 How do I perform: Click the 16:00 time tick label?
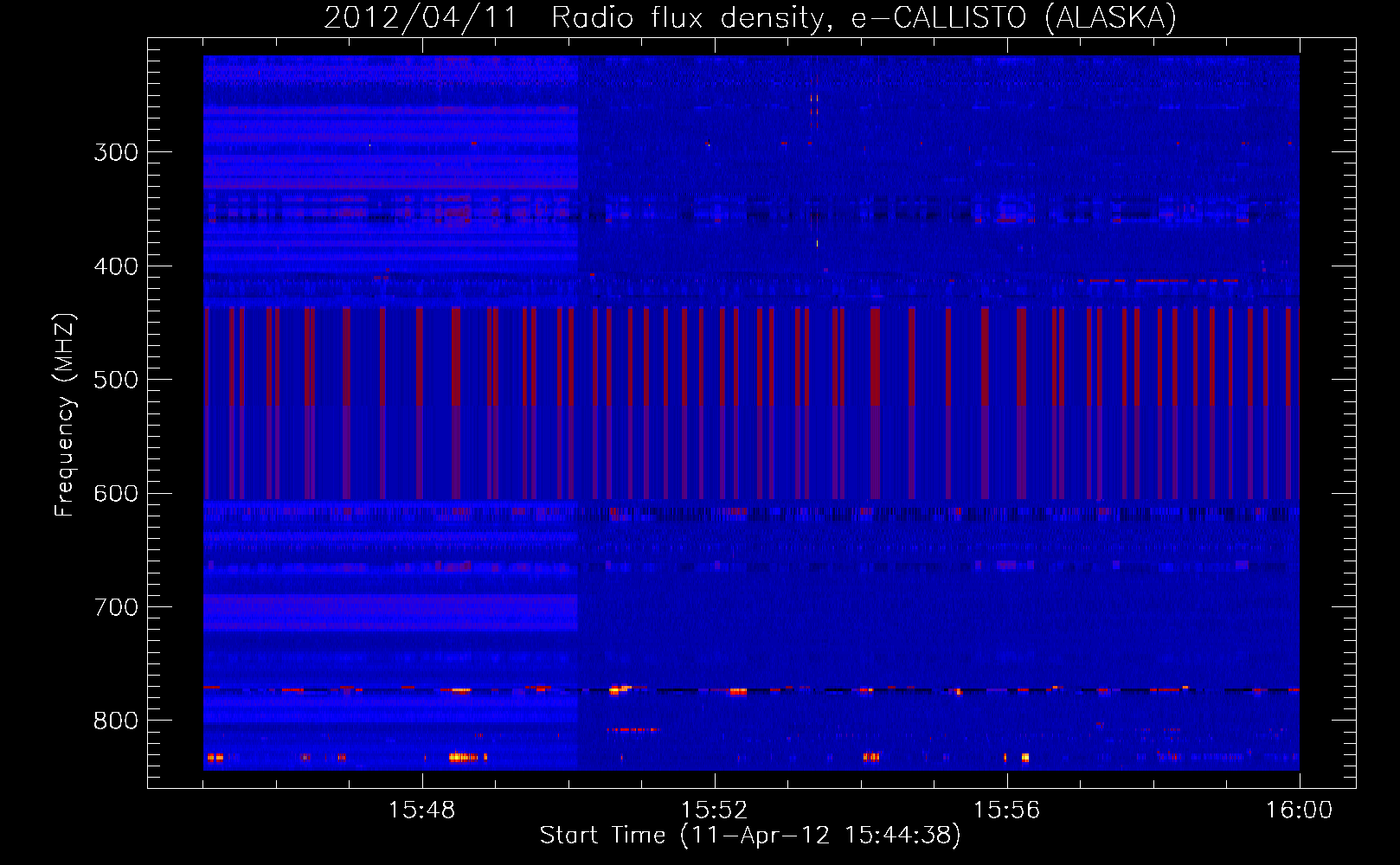tap(1299, 811)
